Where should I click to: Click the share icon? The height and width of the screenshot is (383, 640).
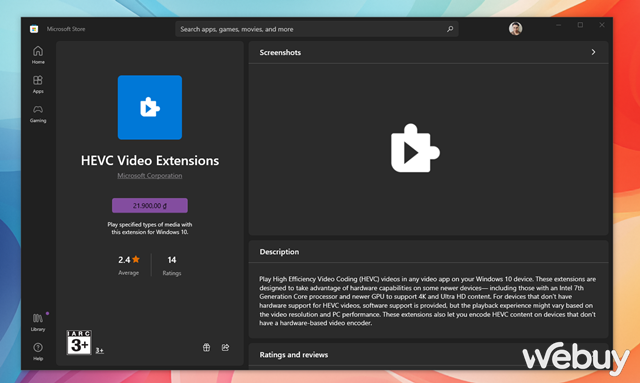click(x=225, y=347)
